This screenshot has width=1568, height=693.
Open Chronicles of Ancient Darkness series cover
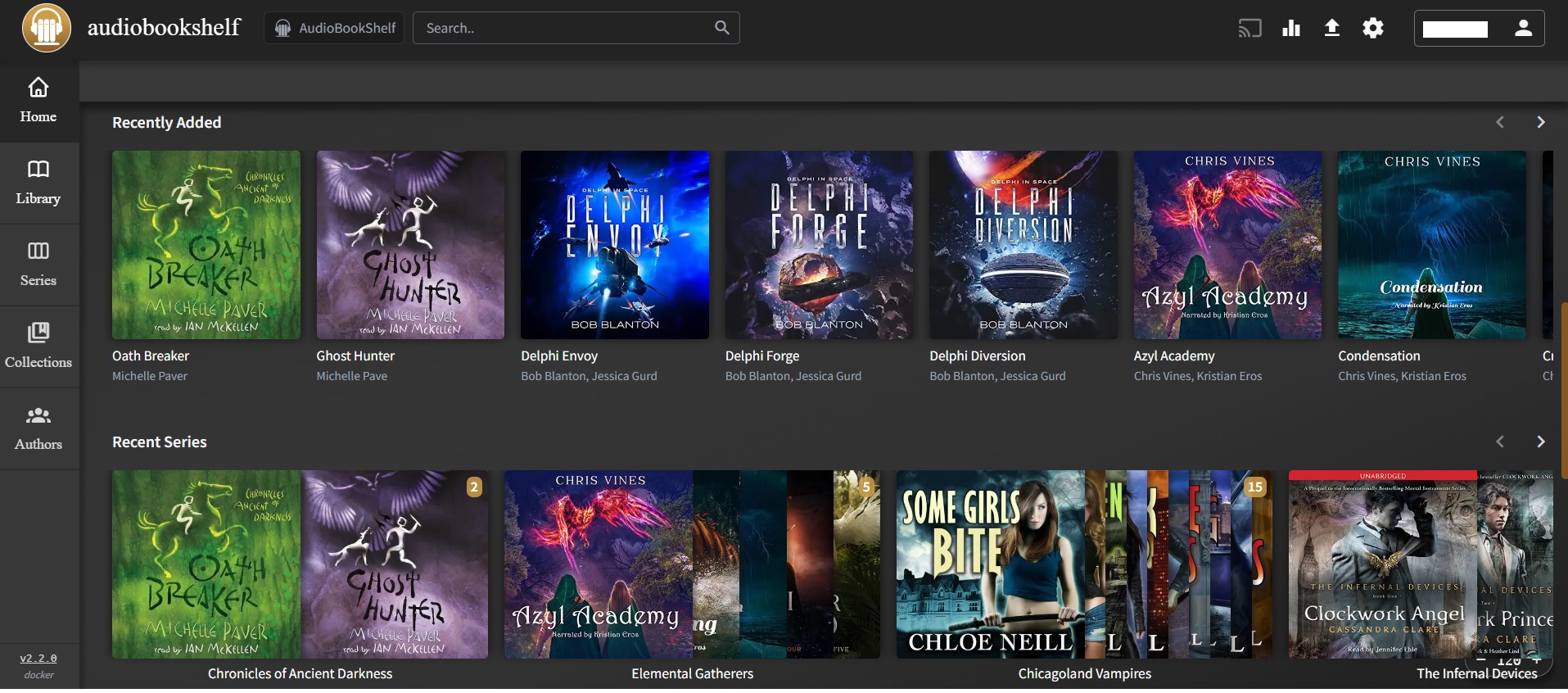tap(300, 564)
